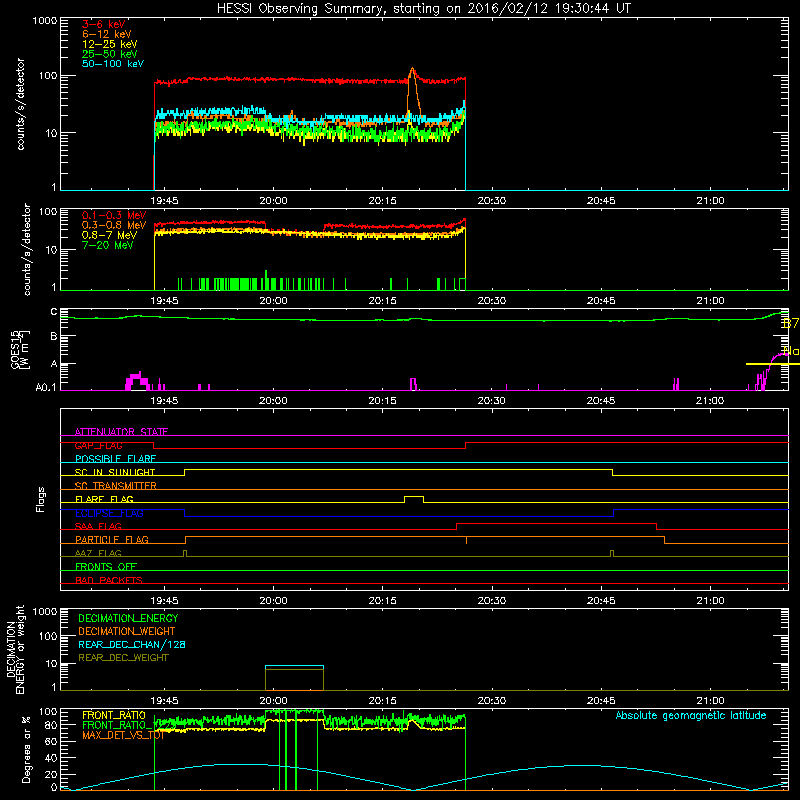
Task: Select the POSSIBLE_FLARE flag label
Action: coord(115,459)
